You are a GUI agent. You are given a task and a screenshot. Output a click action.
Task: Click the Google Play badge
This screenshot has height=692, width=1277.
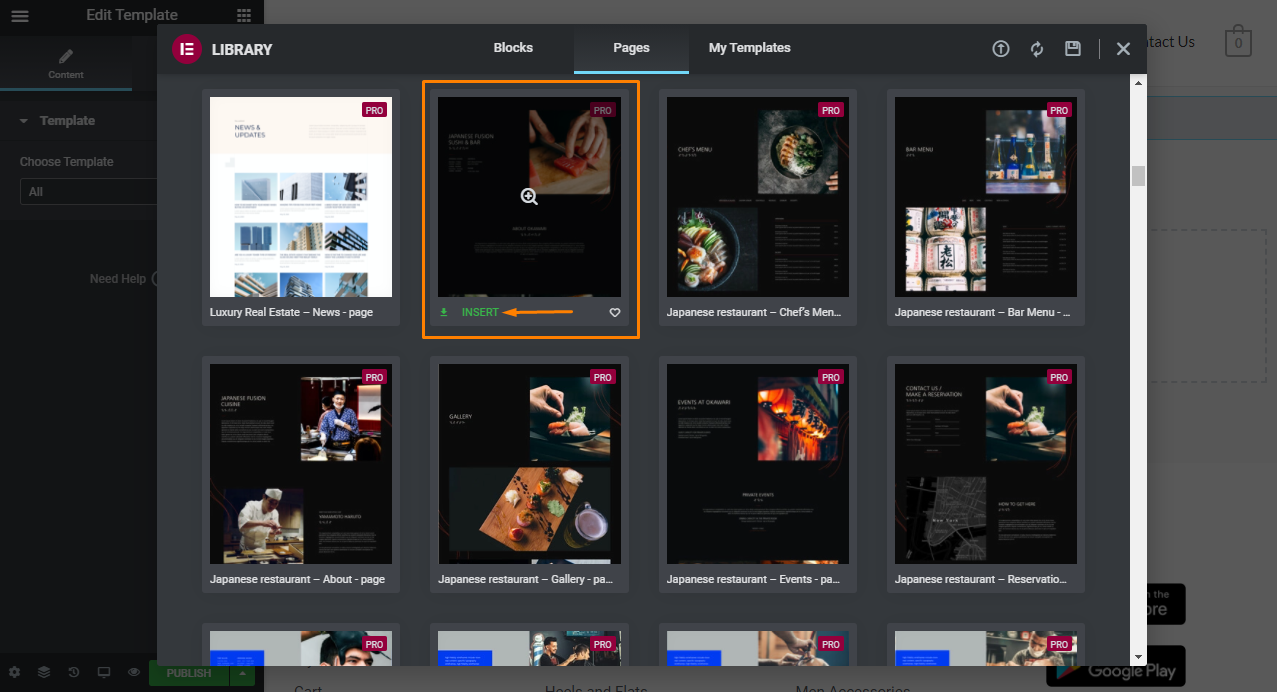(1116, 664)
